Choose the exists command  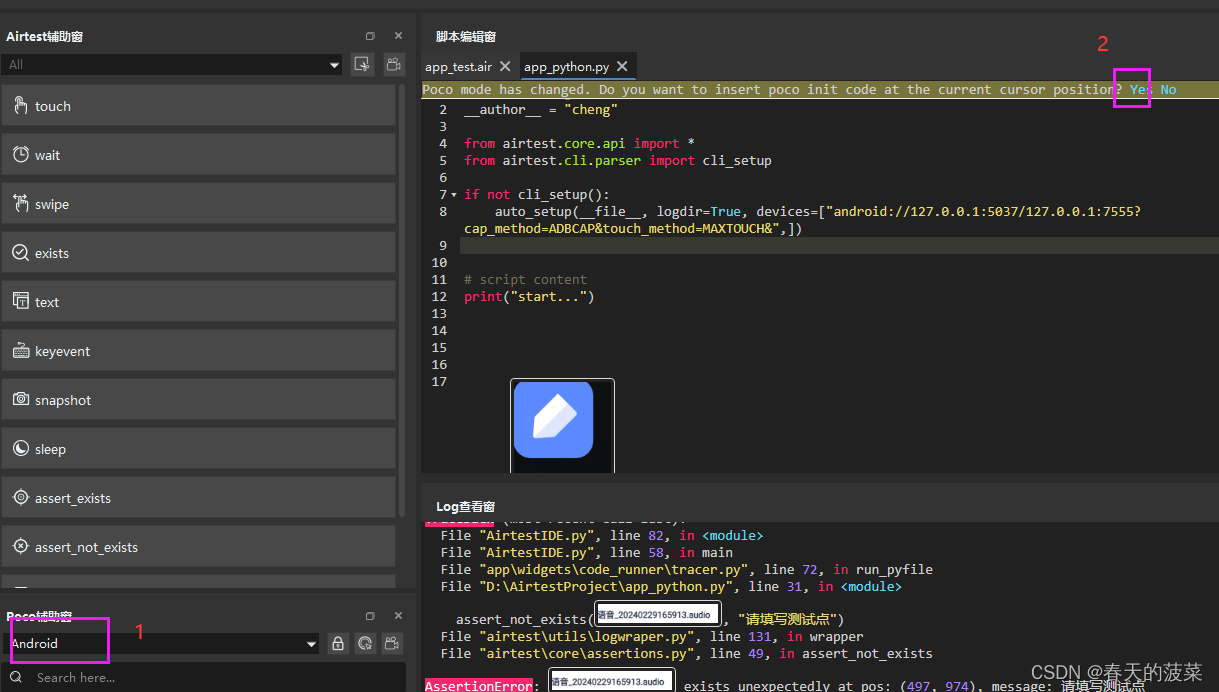pos(198,253)
